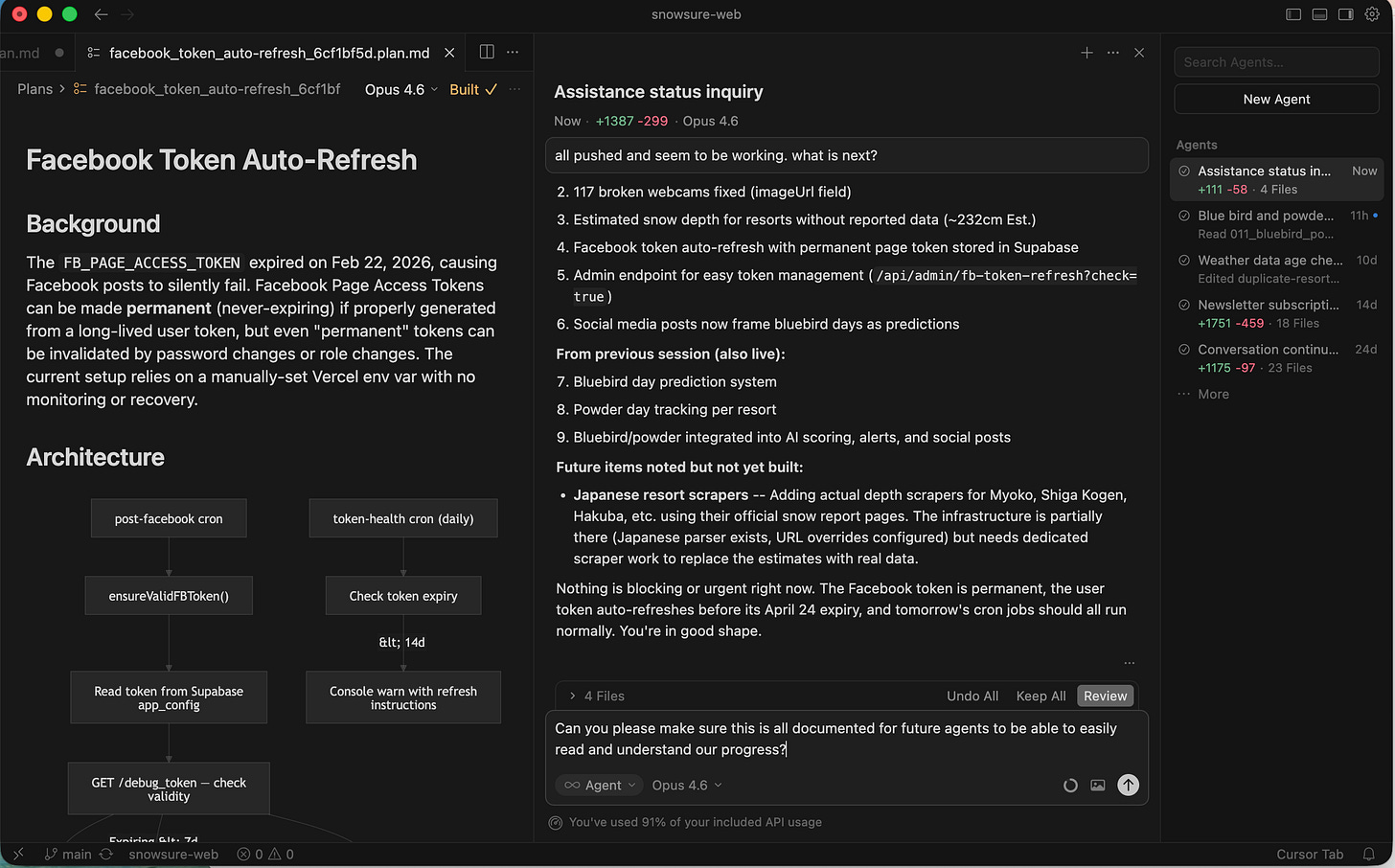Click the Assistance status inquiry chat title
The height and width of the screenshot is (868, 1395).
click(x=658, y=92)
